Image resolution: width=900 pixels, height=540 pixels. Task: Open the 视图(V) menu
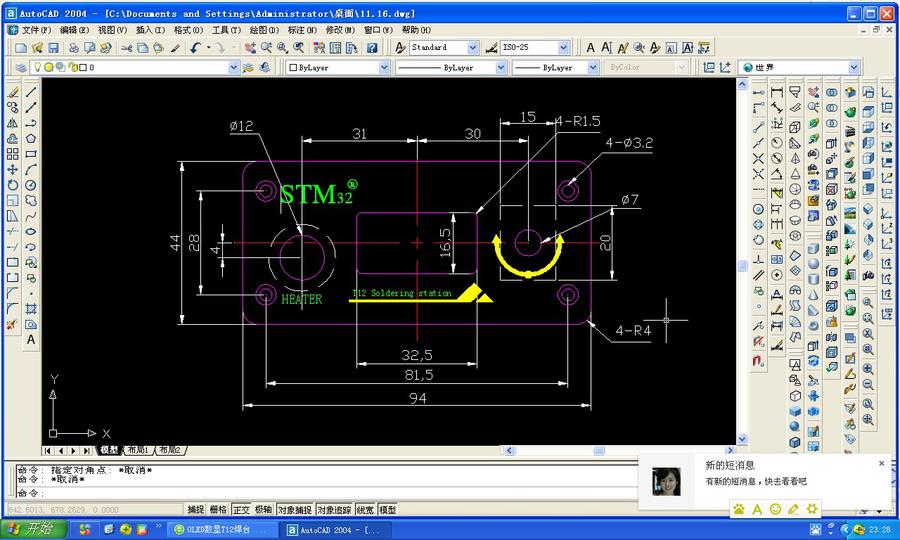point(112,30)
